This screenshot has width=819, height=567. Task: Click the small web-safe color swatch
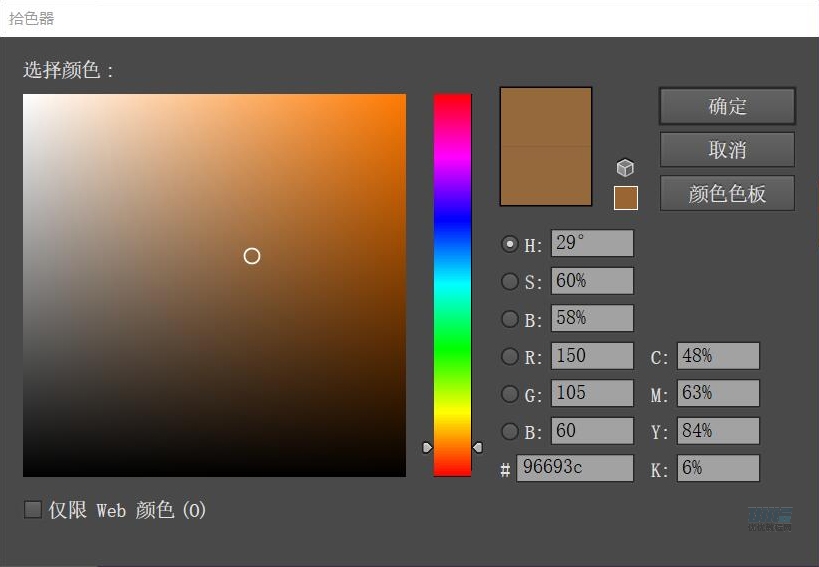(625, 198)
